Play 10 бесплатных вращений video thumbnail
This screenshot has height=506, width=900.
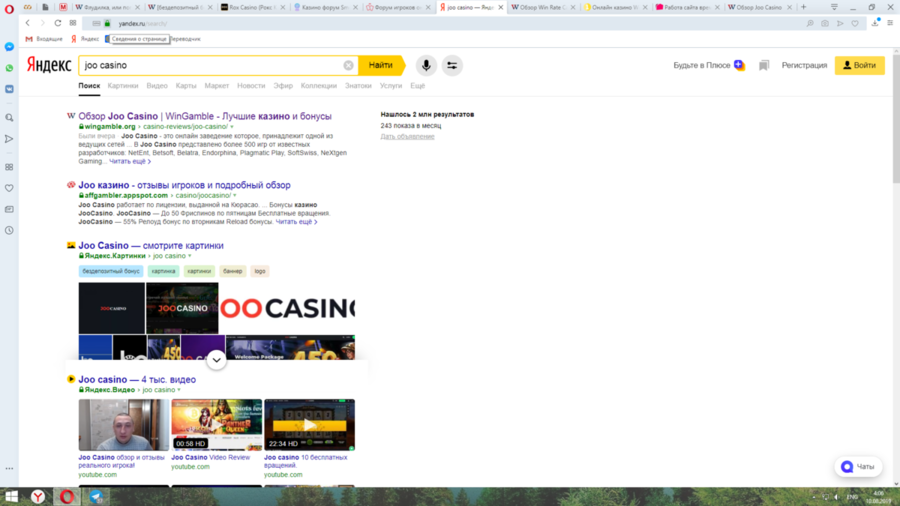click(x=309, y=425)
